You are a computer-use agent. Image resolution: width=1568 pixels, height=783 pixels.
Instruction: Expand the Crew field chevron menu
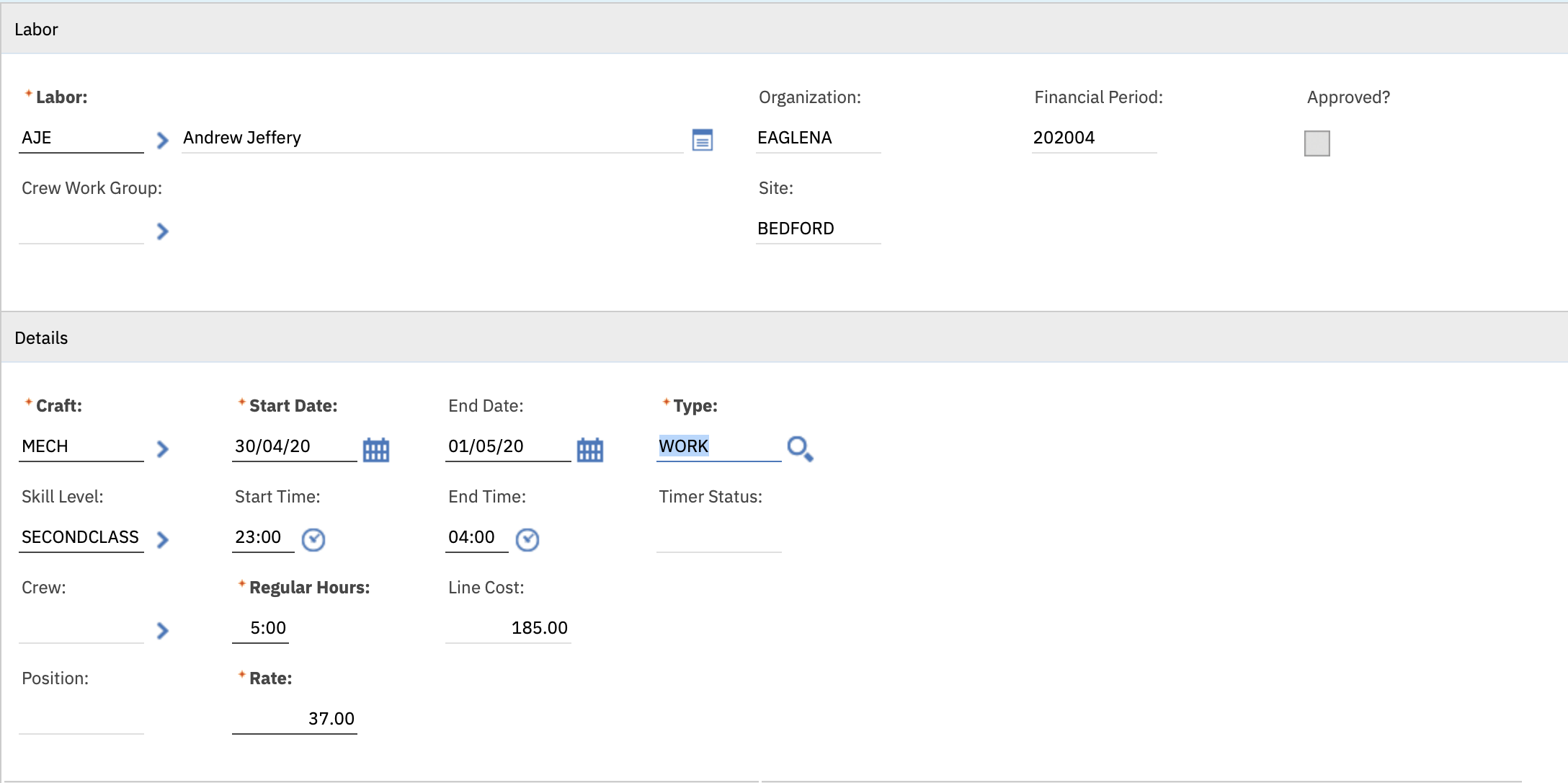pos(163,631)
